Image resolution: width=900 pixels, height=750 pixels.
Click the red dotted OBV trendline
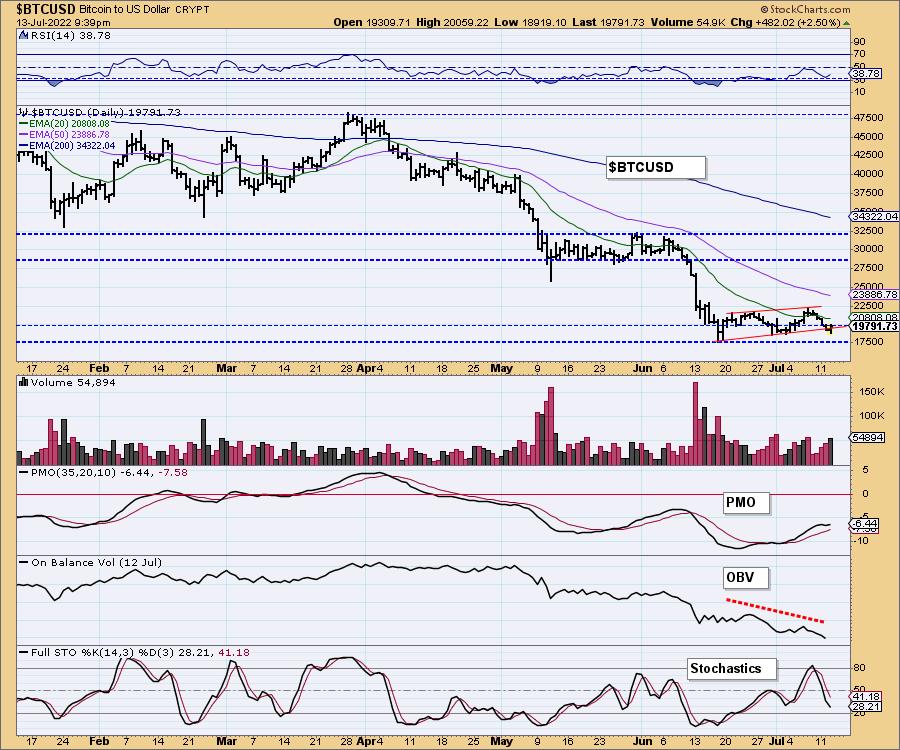775,611
